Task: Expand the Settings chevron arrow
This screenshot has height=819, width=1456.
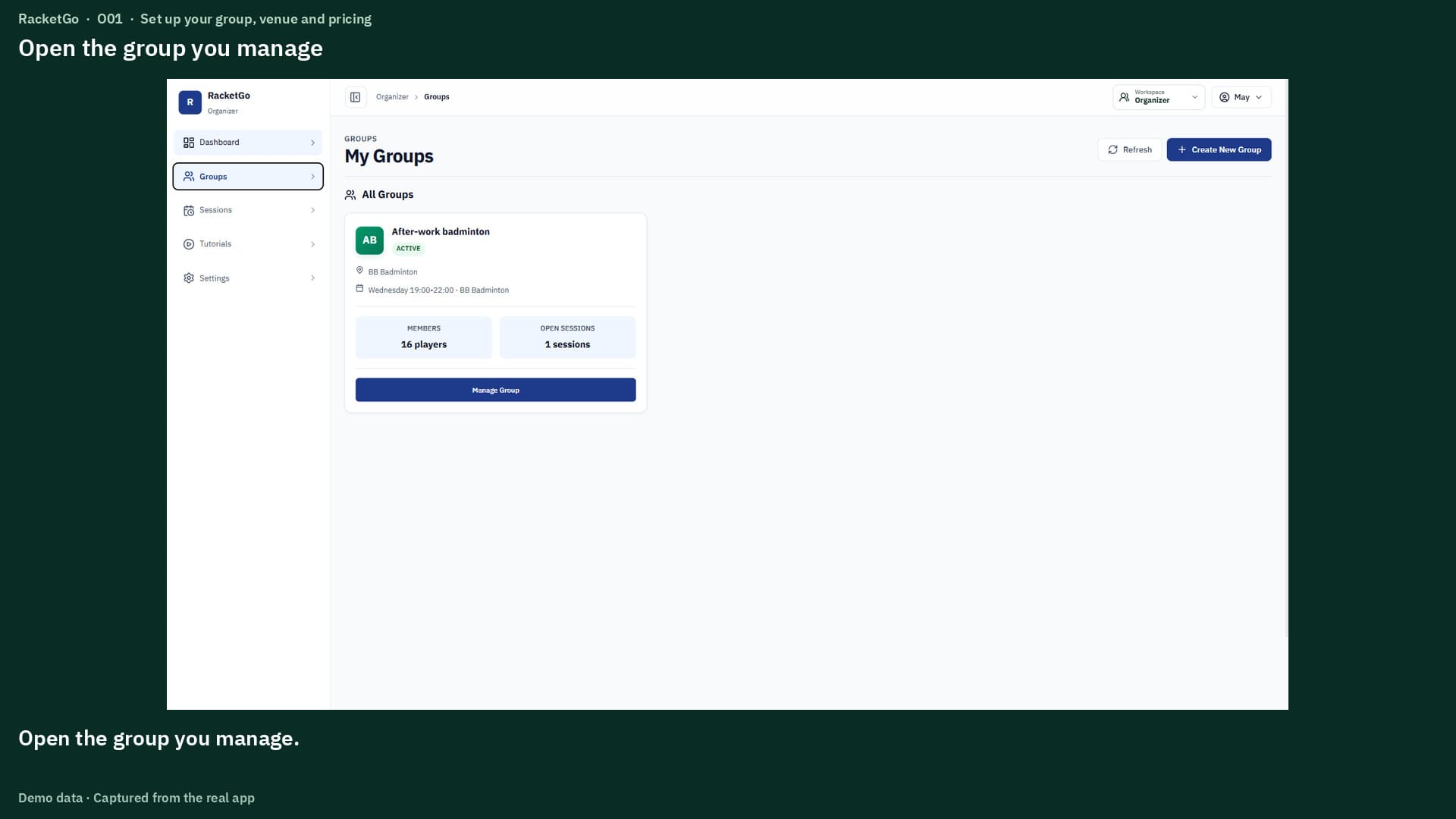Action: point(312,278)
